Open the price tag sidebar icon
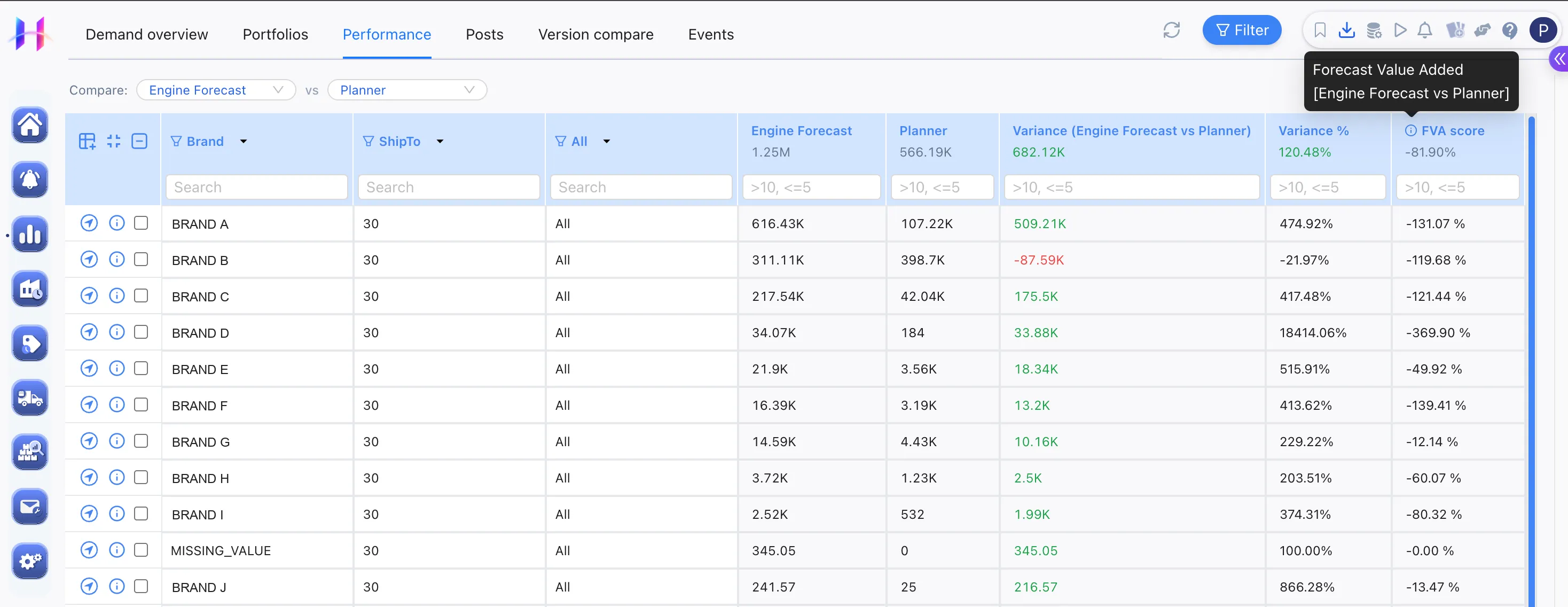This screenshot has height=607, width=1568. click(x=30, y=343)
